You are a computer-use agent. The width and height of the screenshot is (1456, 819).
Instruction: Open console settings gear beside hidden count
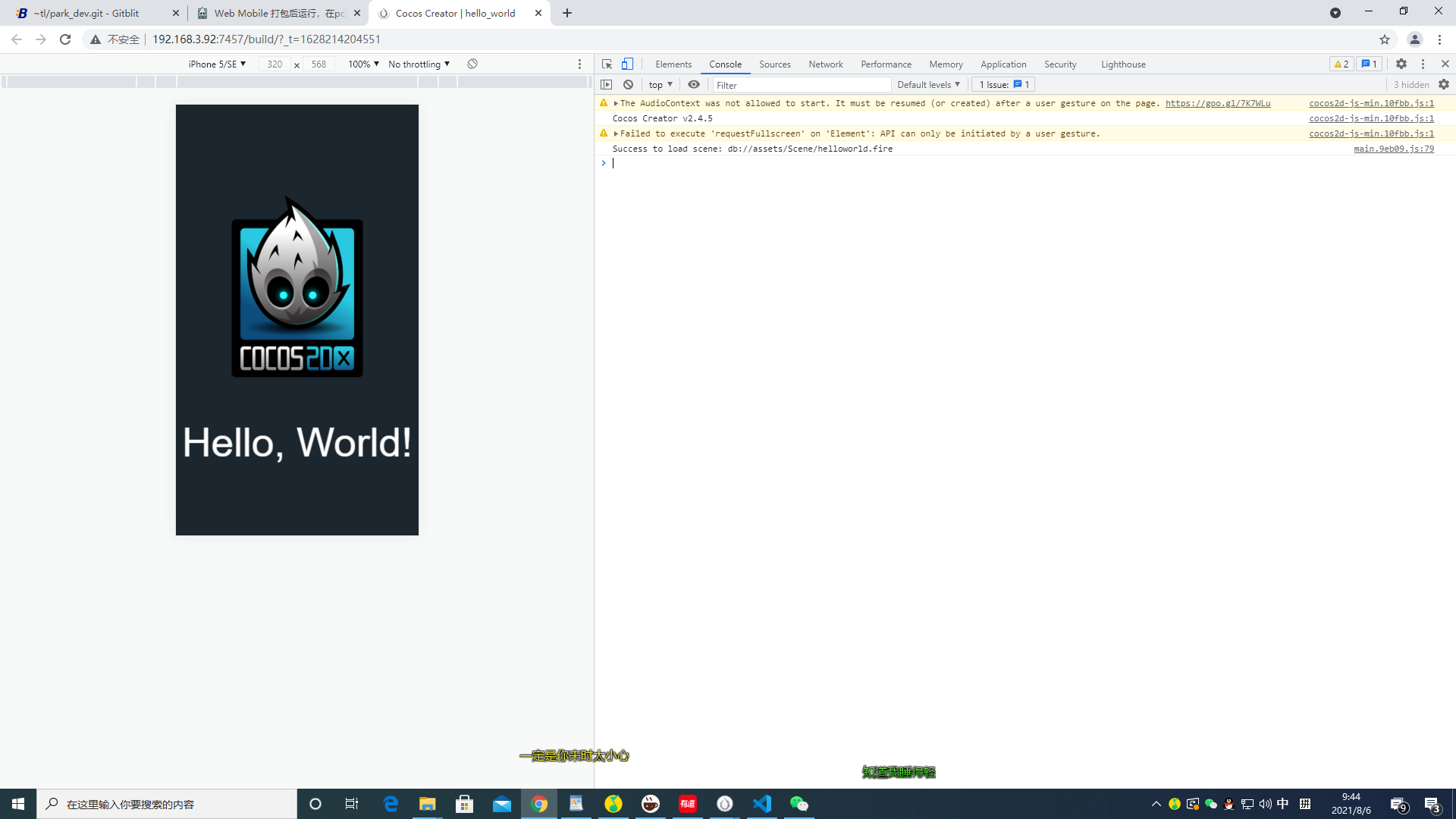click(1444, 85)
